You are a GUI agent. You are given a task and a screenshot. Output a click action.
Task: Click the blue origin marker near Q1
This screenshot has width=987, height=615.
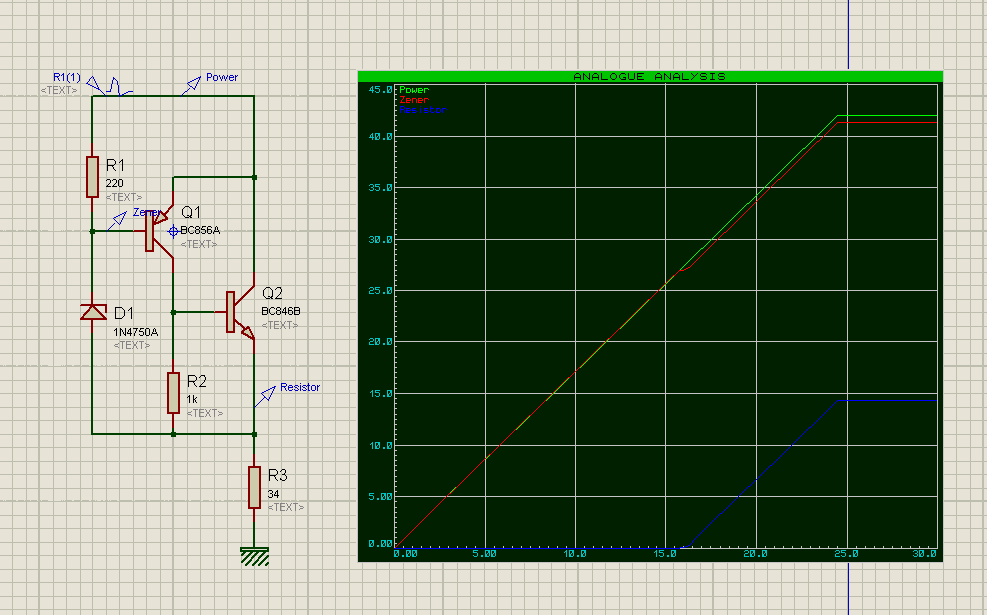[x=173, y=232]
